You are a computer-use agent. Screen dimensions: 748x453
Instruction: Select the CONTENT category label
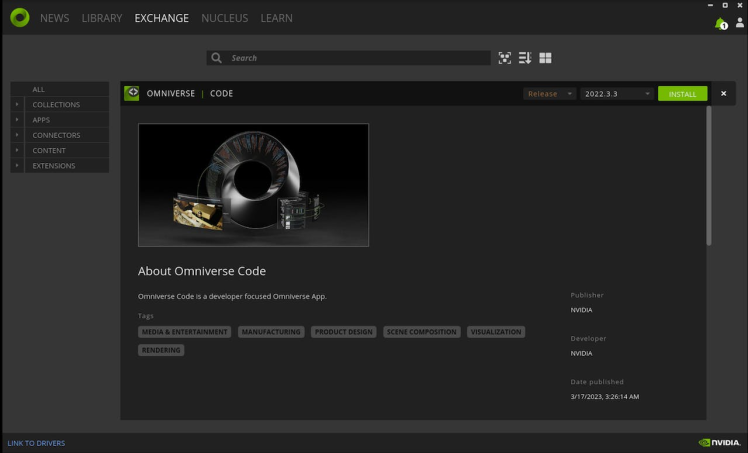click(49, 150)
